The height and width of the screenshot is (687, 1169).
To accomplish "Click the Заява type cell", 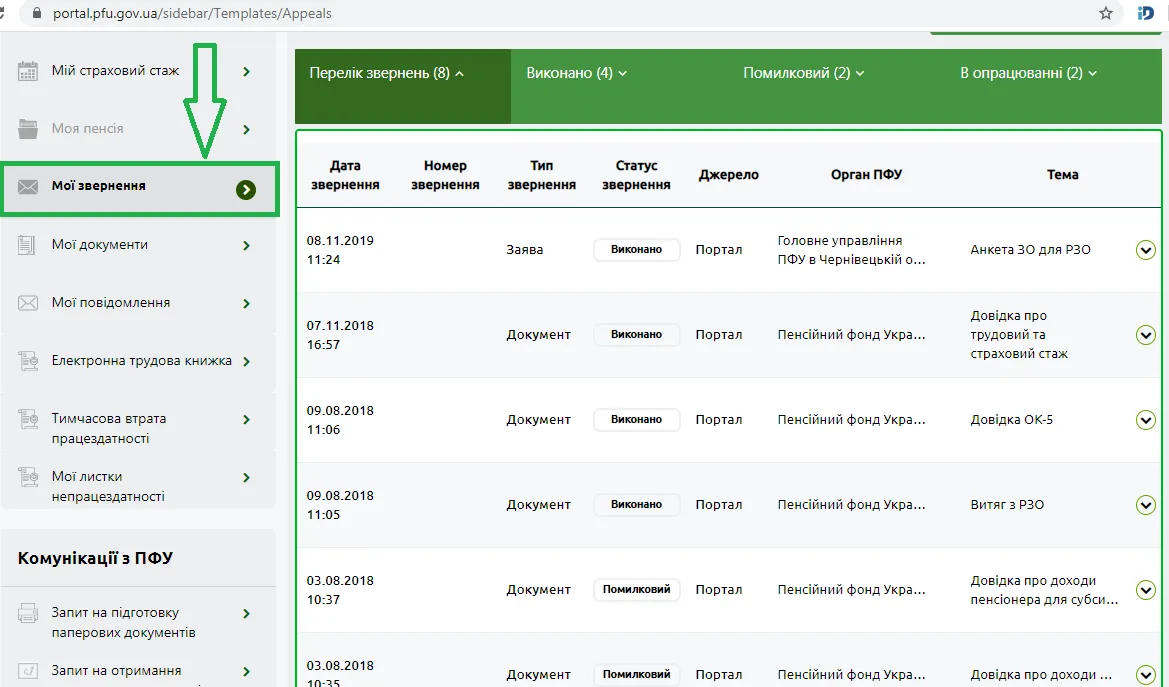I will [525, 250].
